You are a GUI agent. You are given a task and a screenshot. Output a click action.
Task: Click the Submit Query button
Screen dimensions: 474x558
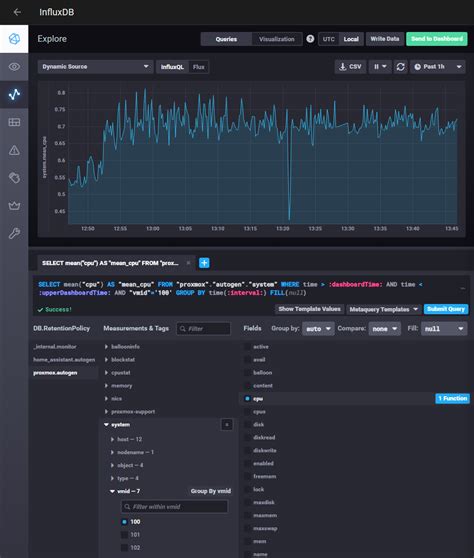tap(446, 309)
